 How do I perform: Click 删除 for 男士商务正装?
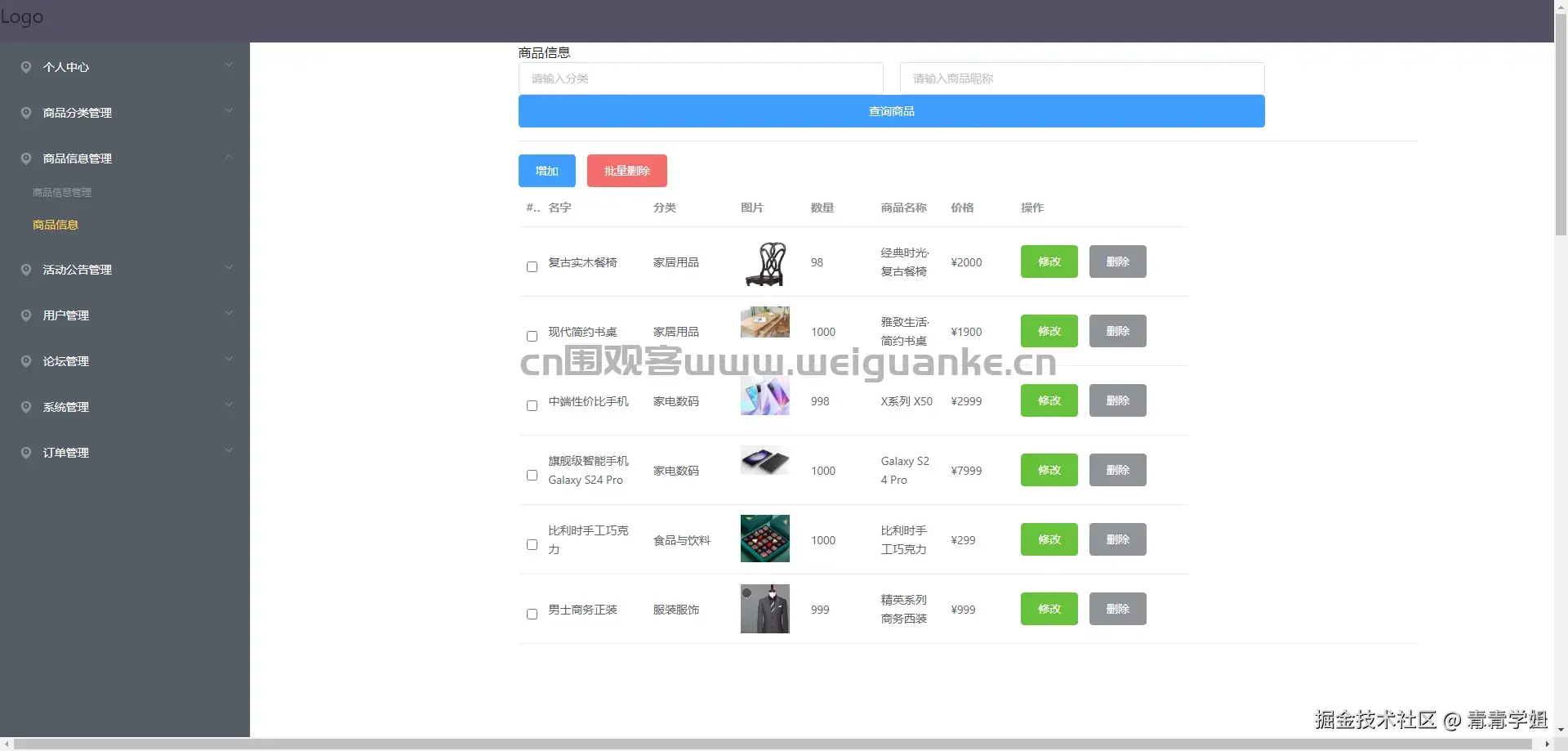pos(1118,609)
